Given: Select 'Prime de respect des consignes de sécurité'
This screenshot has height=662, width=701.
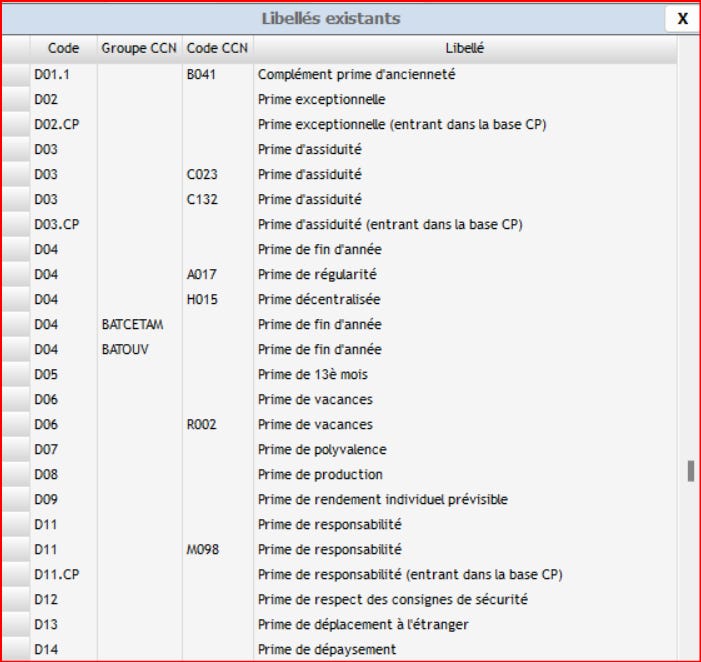Looking at the screenshot, I should (393, 600).
